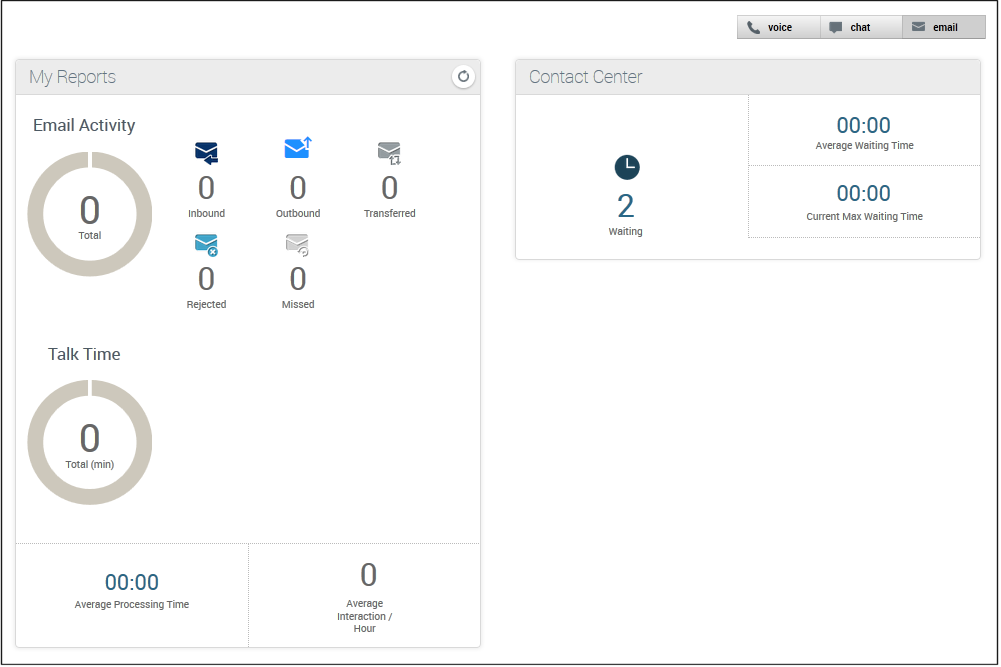Click the Current Max Waiting Time value
This screenshot has width=1001, height=667.
[863, 193]
